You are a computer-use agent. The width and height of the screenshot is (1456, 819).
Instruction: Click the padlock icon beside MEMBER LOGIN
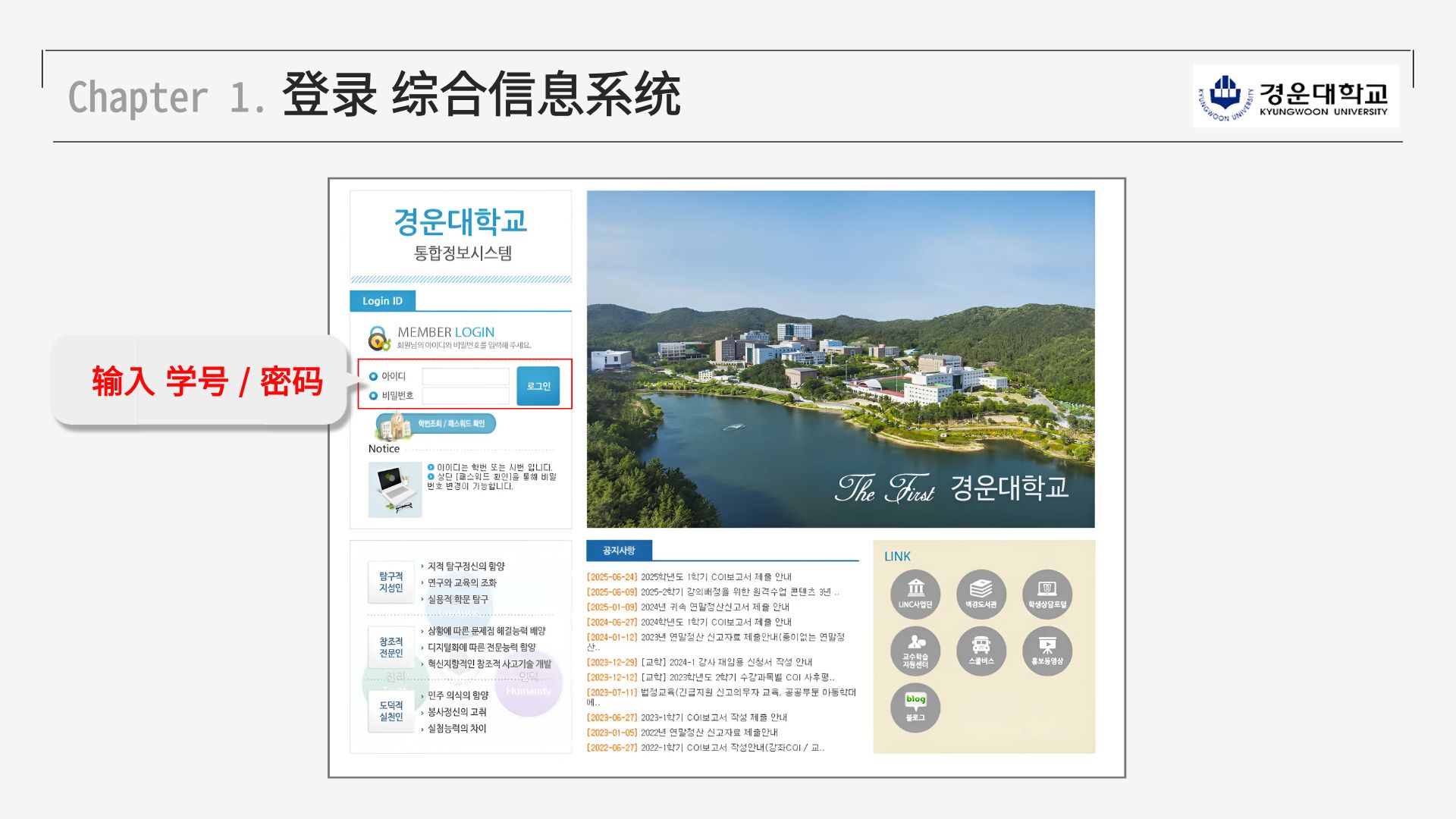click(x=378, y=337)
